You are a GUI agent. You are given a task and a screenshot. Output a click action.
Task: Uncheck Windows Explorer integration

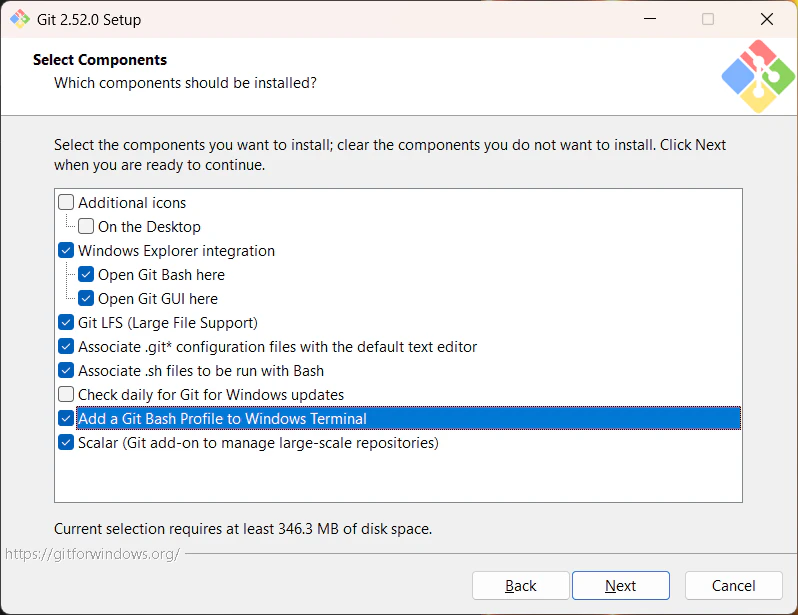66,250
